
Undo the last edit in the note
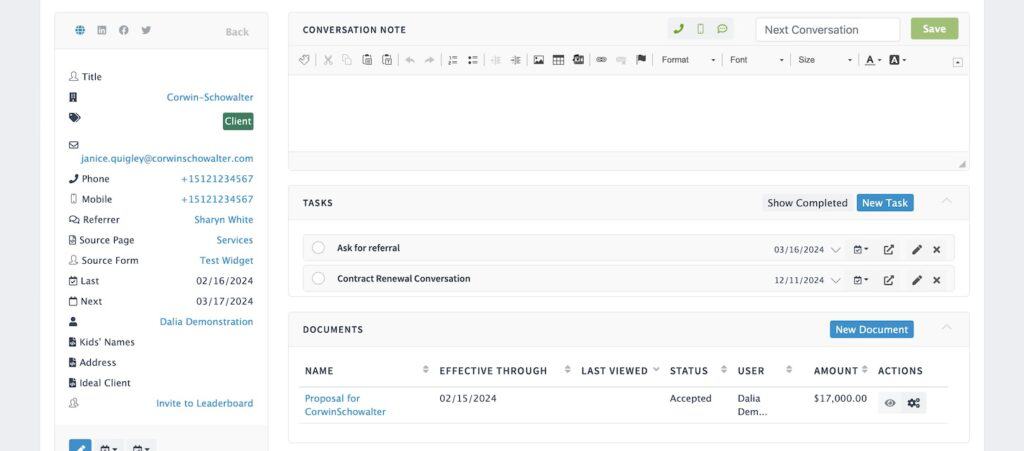tap(410, 60)
